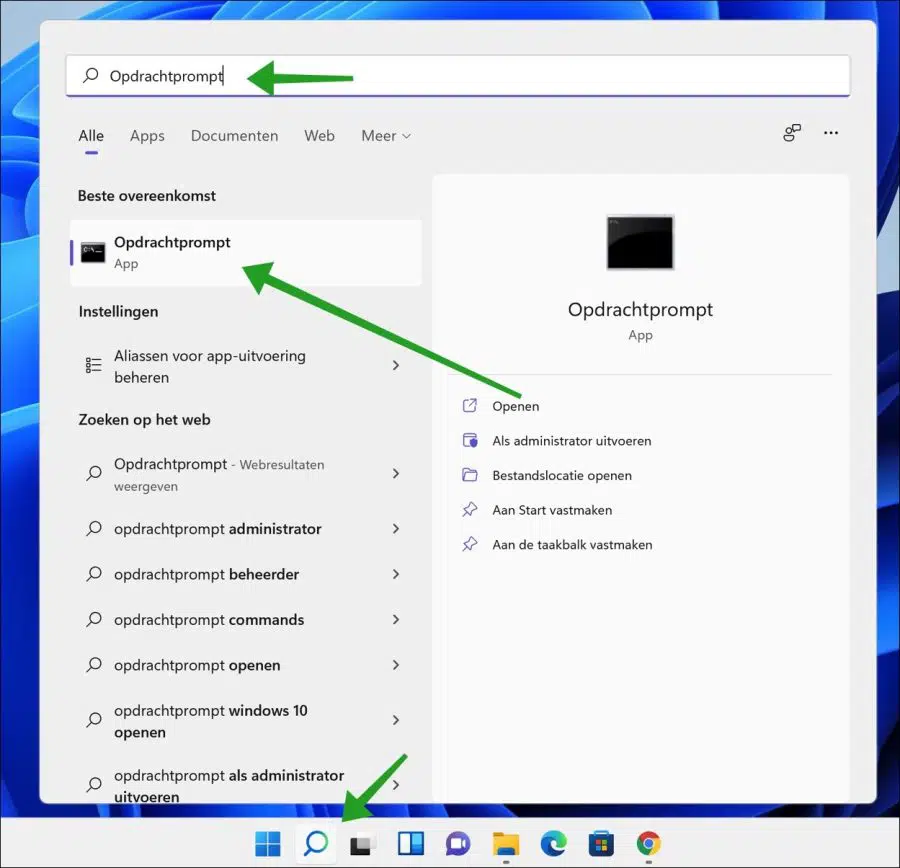Click the pin icon for Aan Start vastmaken
This screenshot has height=868, width=900.
(470, 509)
